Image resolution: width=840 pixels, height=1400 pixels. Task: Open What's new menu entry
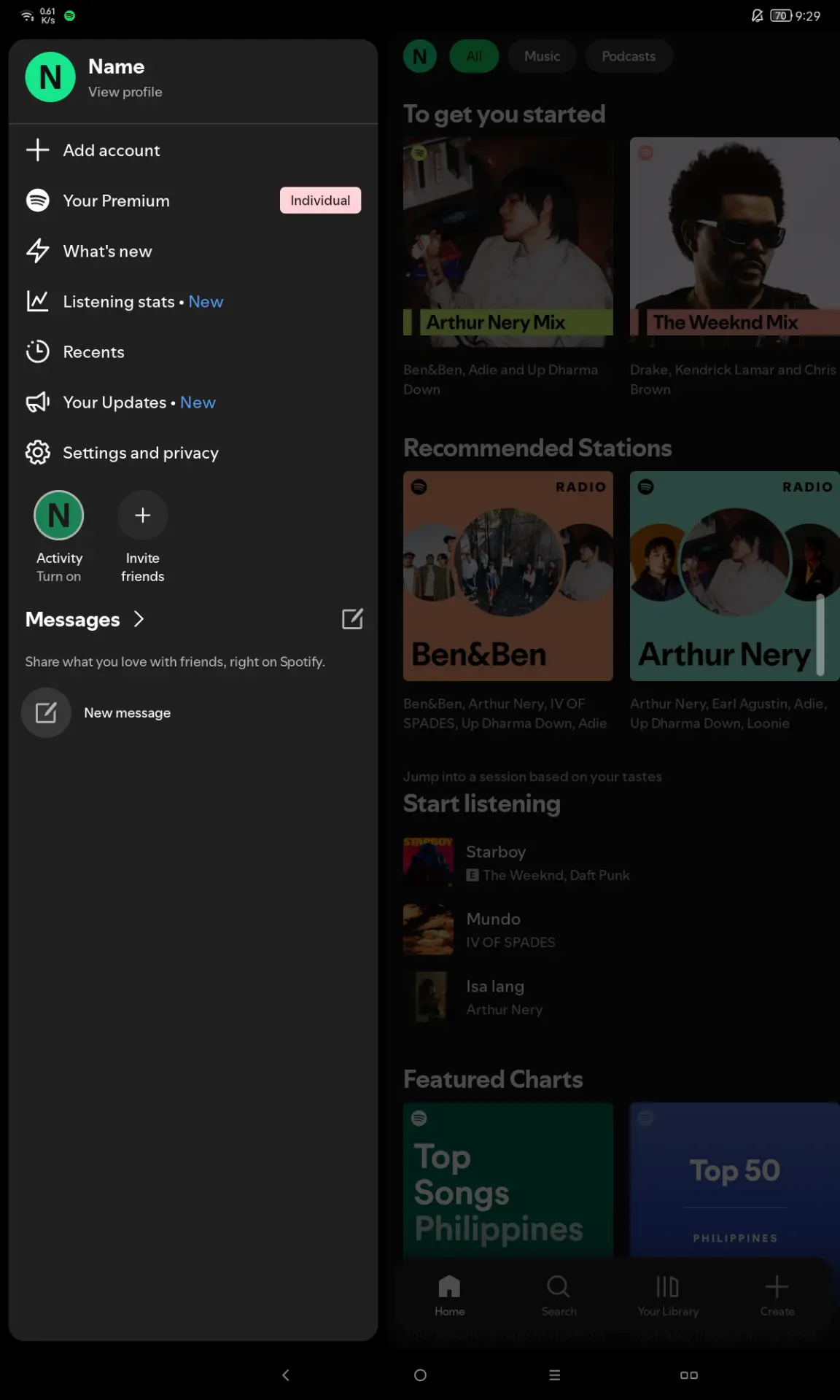(x=193, y=251)
